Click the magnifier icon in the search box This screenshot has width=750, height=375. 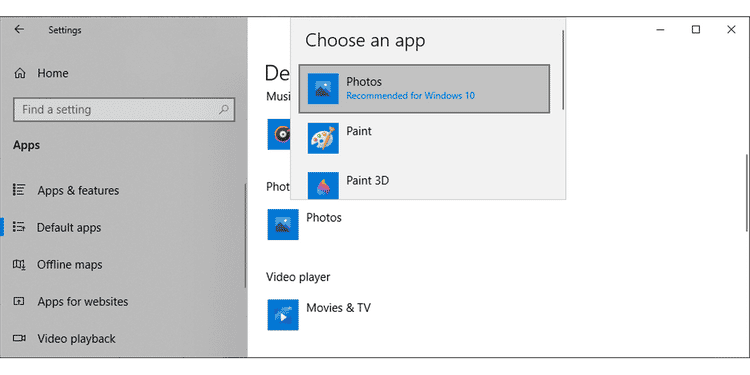tap(223, 110)
